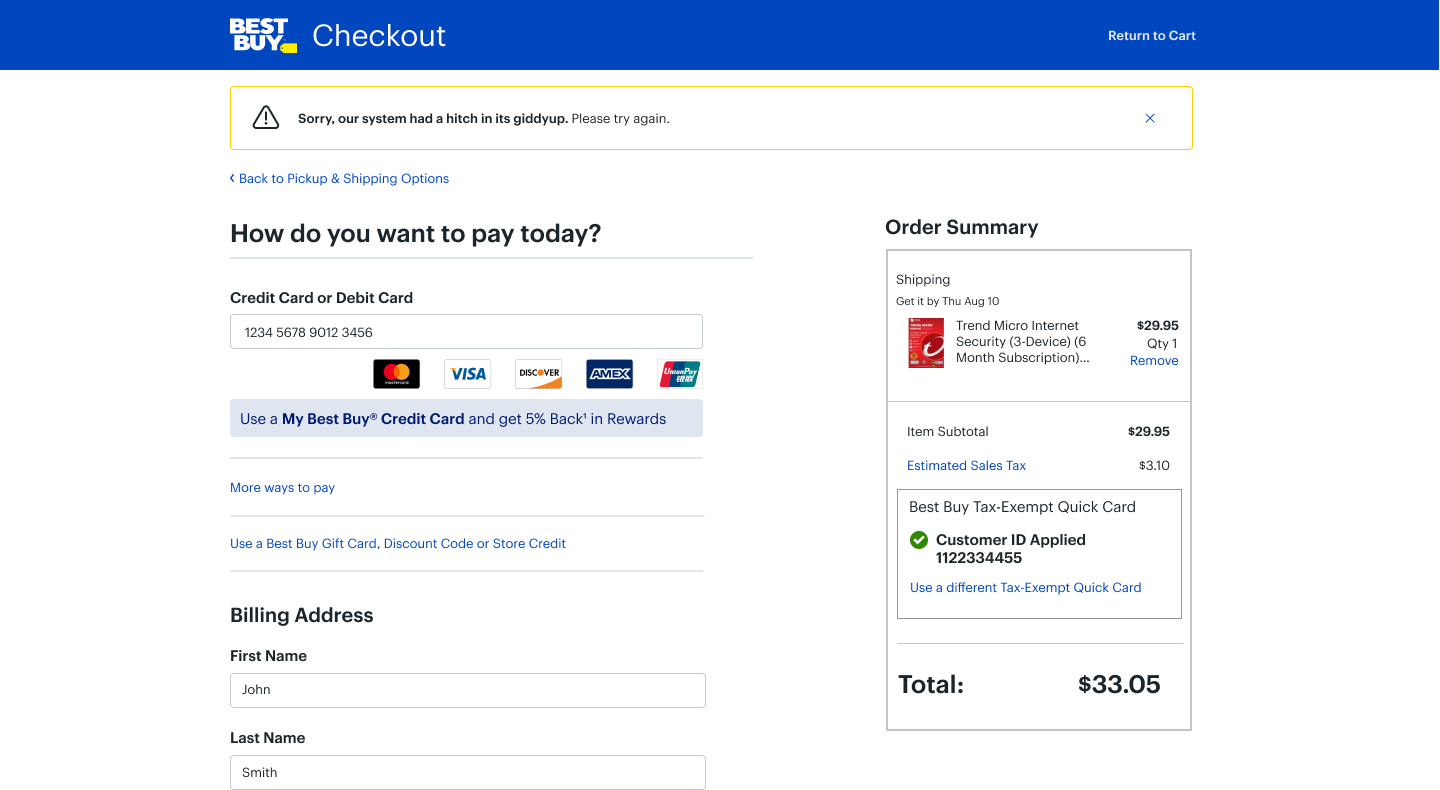Click the Discover card icon

(538, 374)
